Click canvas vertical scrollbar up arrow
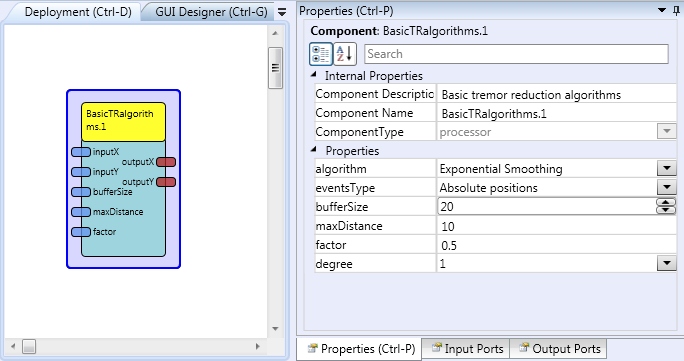684x361 pixels. [275, 33]
